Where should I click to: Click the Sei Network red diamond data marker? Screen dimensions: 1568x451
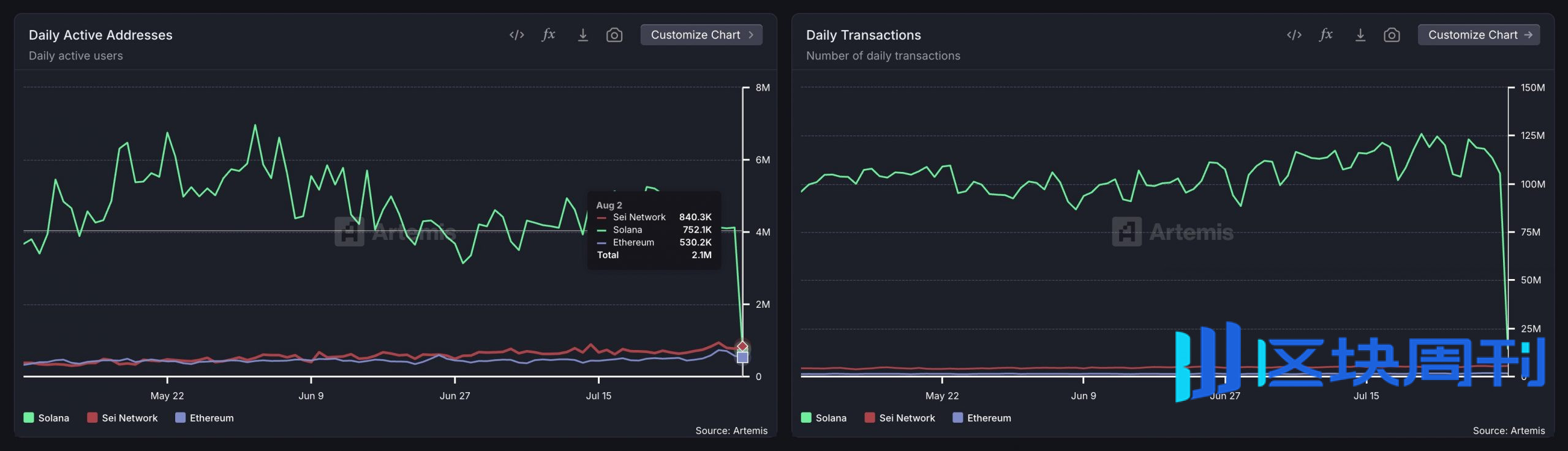click(742, 346)
